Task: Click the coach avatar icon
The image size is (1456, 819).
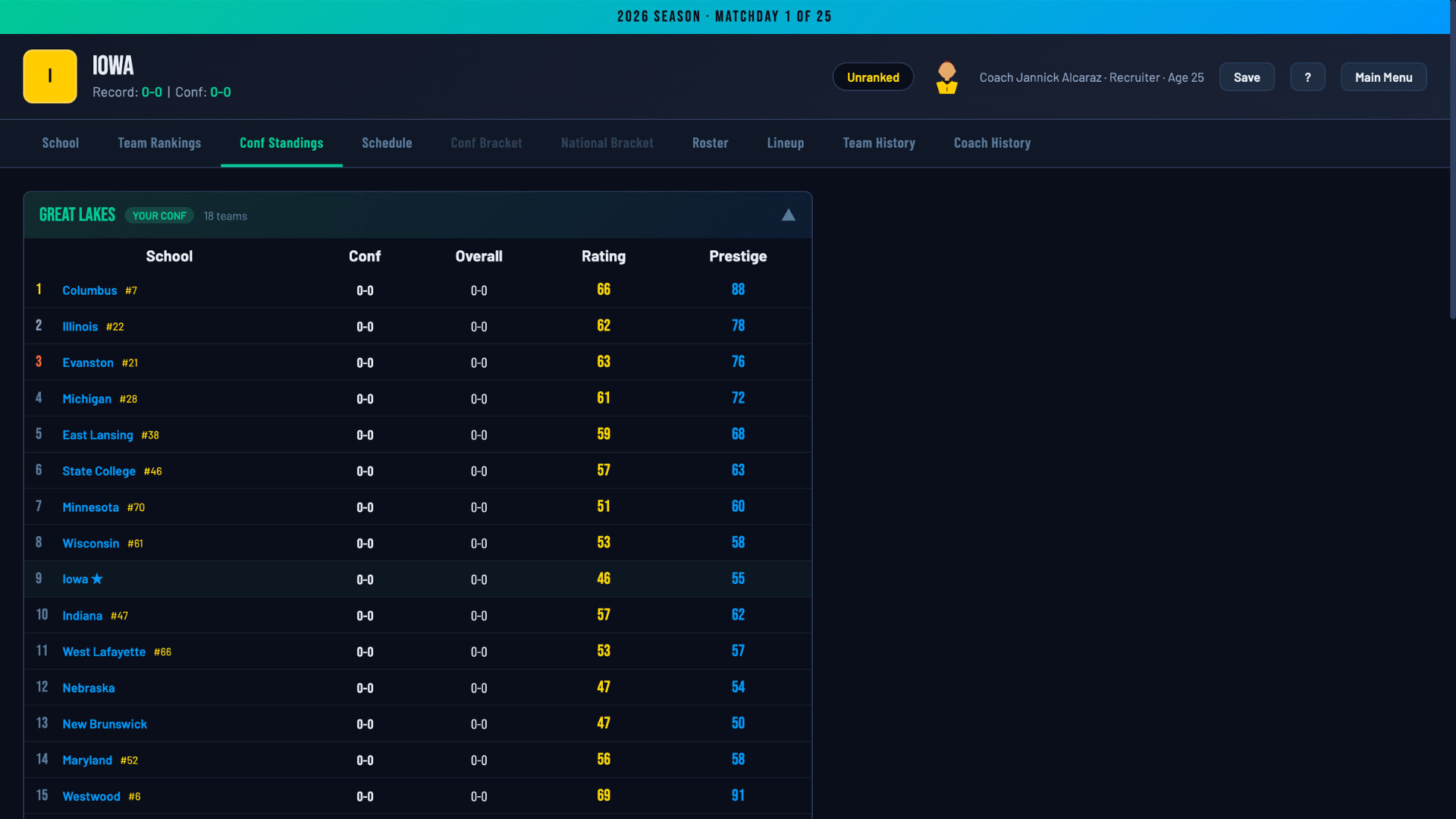Action: [x=946, y=77]
